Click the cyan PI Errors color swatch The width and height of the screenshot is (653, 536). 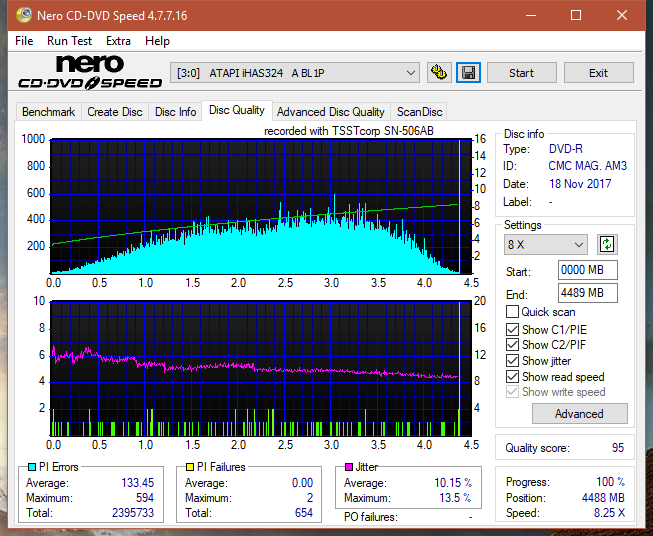pos(32,467)
